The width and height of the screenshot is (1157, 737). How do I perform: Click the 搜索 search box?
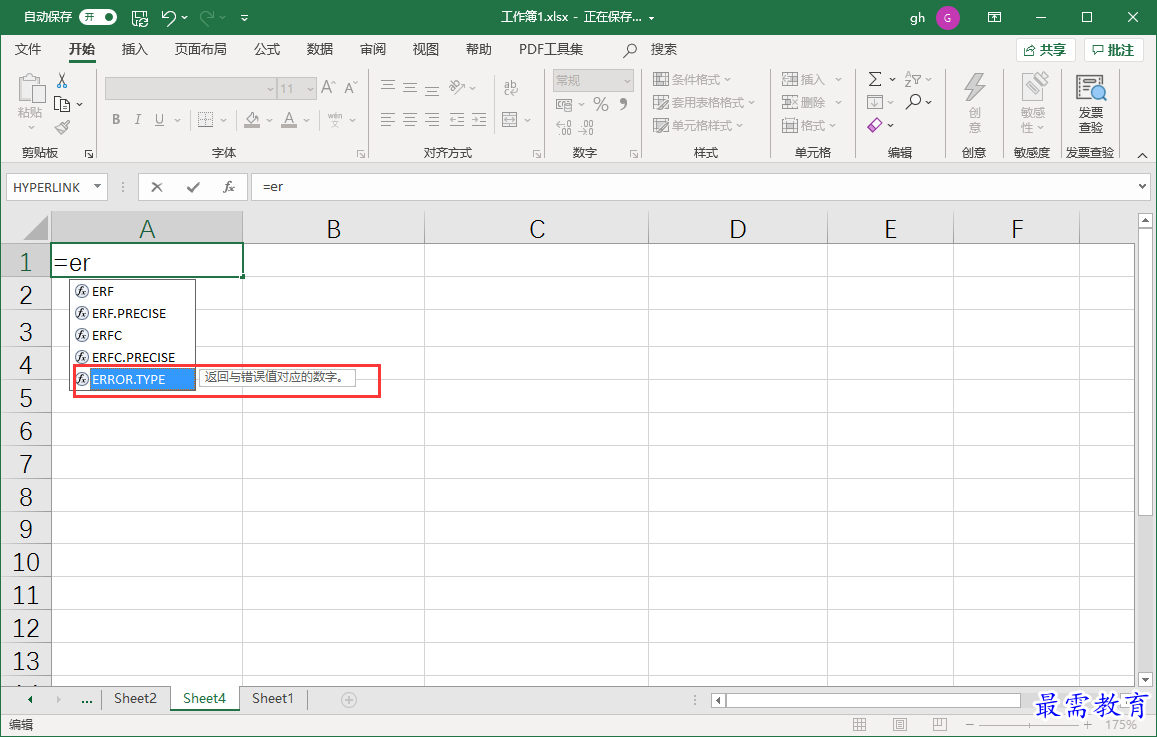pos(650,49)
